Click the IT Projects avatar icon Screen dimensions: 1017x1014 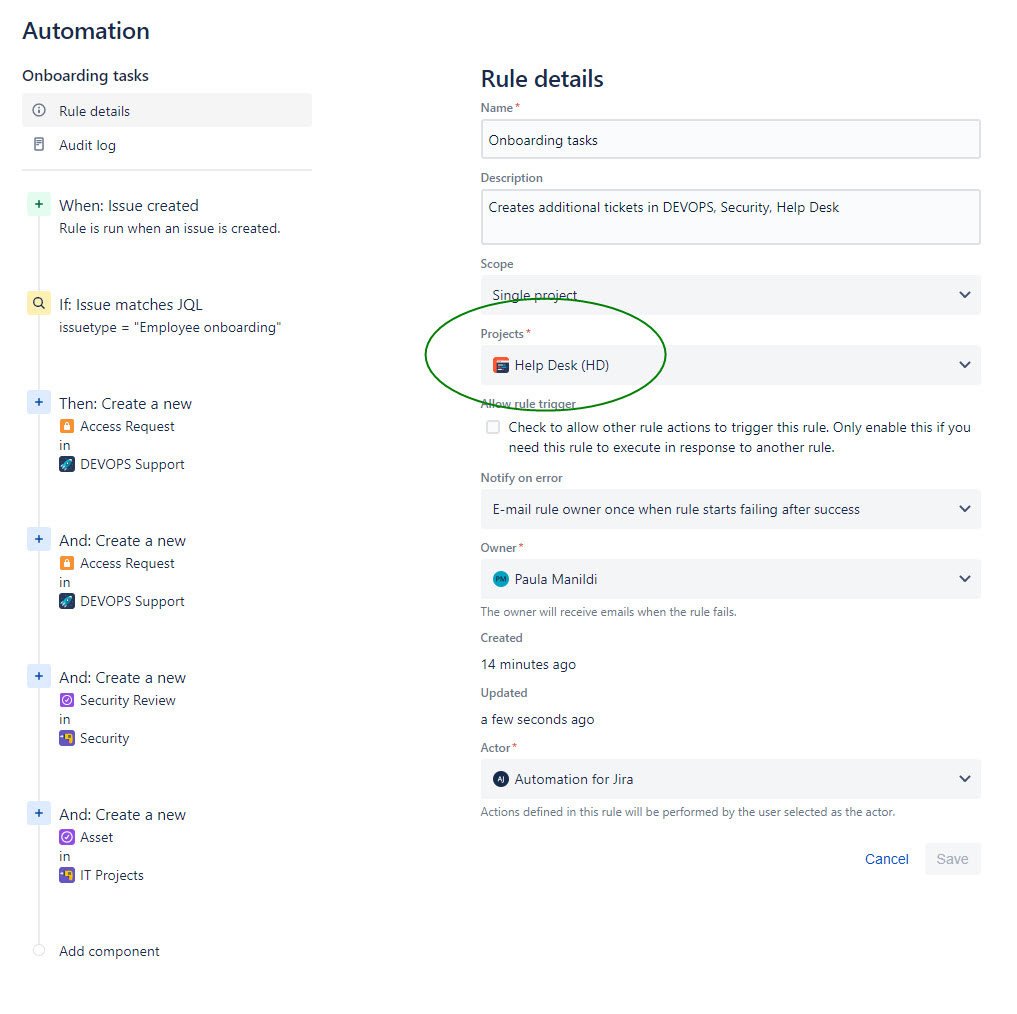coord(67,875)
